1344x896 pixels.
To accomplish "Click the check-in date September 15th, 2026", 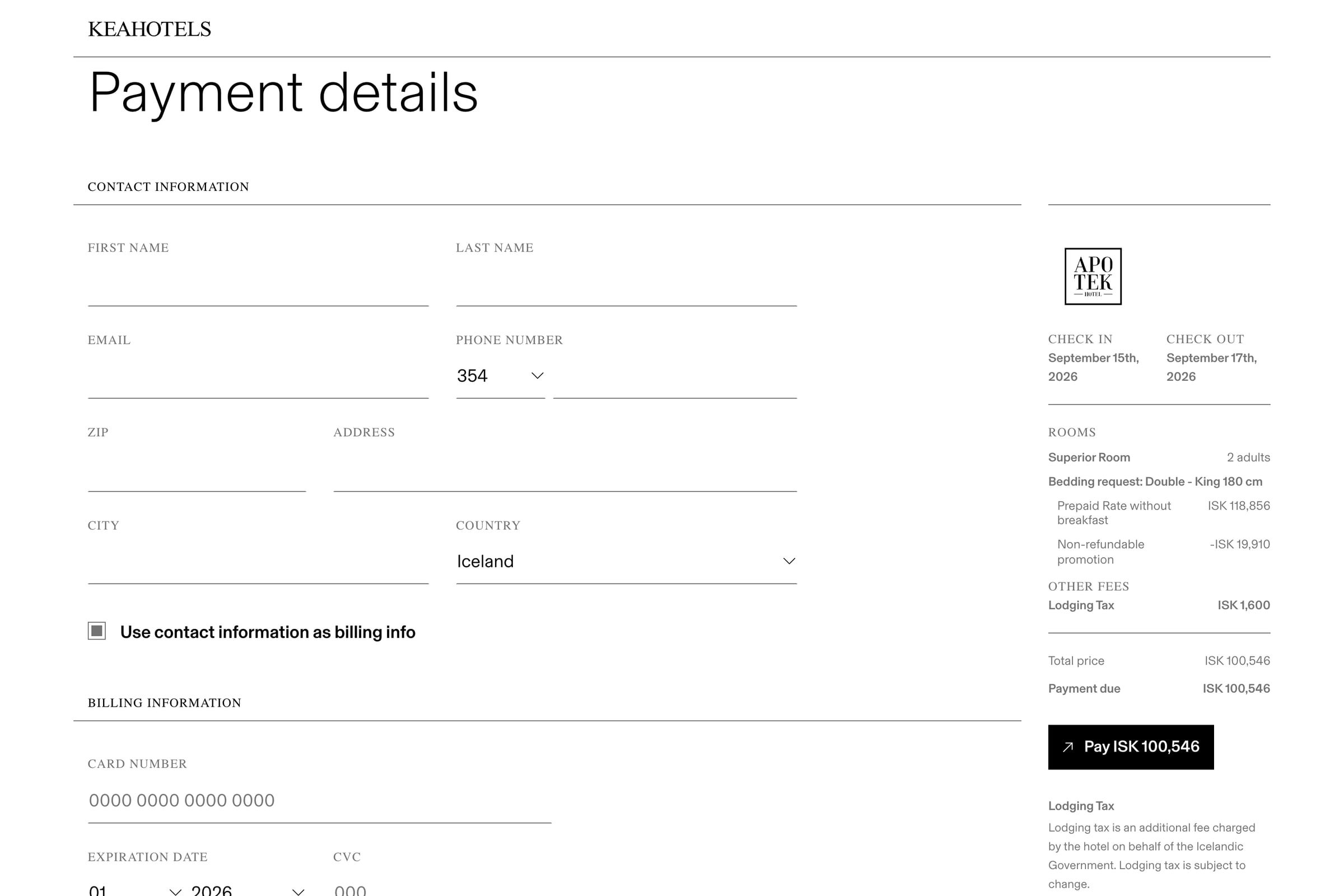I will click(1094, 367).
